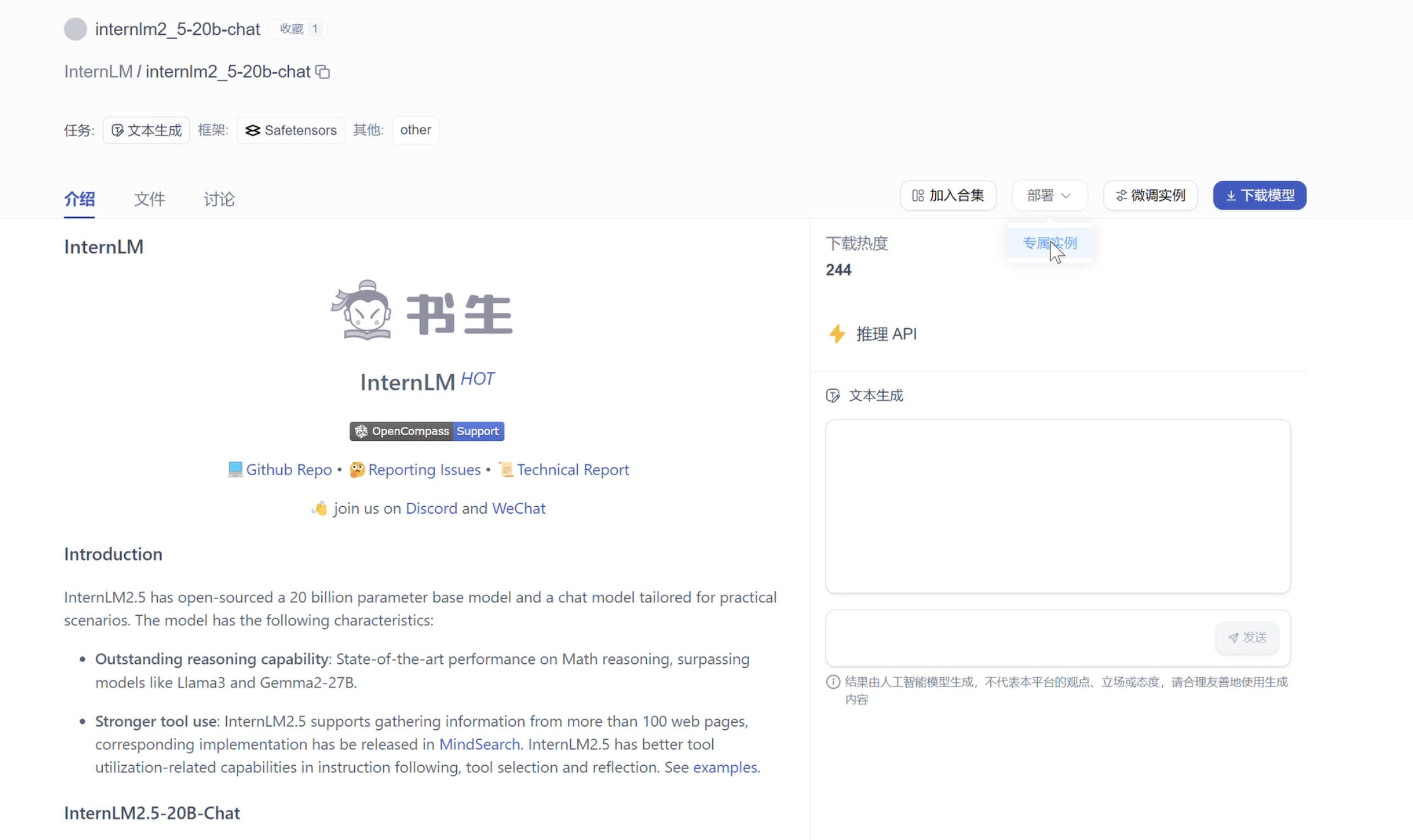Image resolution: width=1413 pixels, height=840 pixels.
Task: Click the tuning icon on 微调实例
Action: [x=1122, y=195]
